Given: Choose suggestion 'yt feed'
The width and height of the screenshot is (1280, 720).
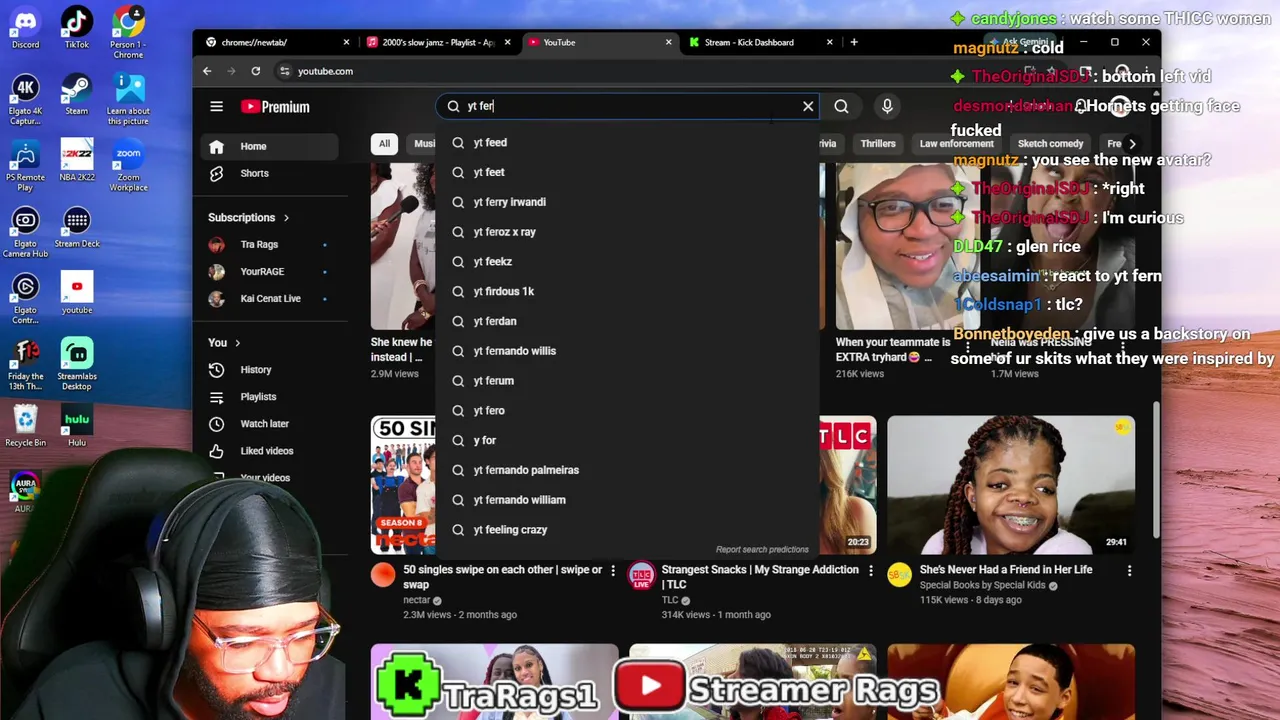Looking at the screenshot, I should [627, 142].
